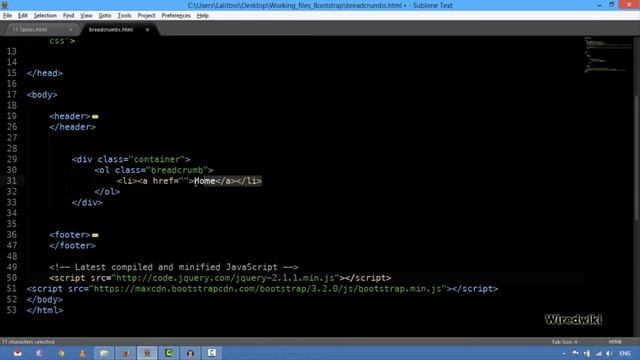Open Google Chrome from the taskbar
The image size is (640, 360).
click(x=61, y=353)
